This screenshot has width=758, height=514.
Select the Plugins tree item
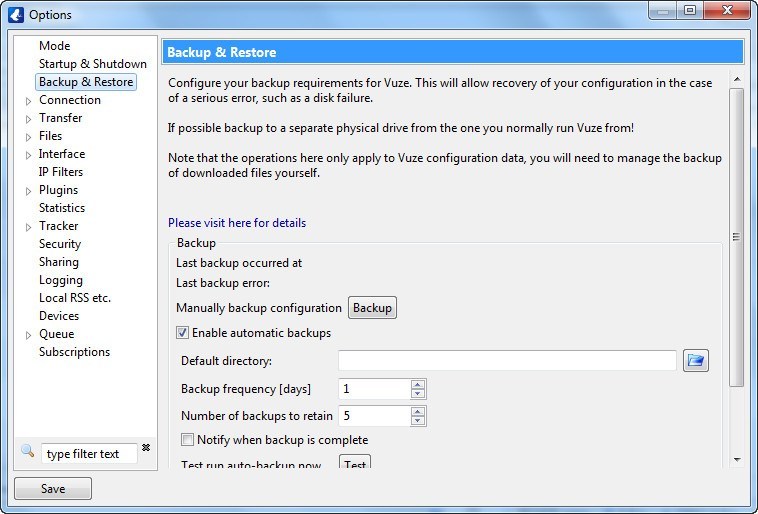[x=58, y=190]
